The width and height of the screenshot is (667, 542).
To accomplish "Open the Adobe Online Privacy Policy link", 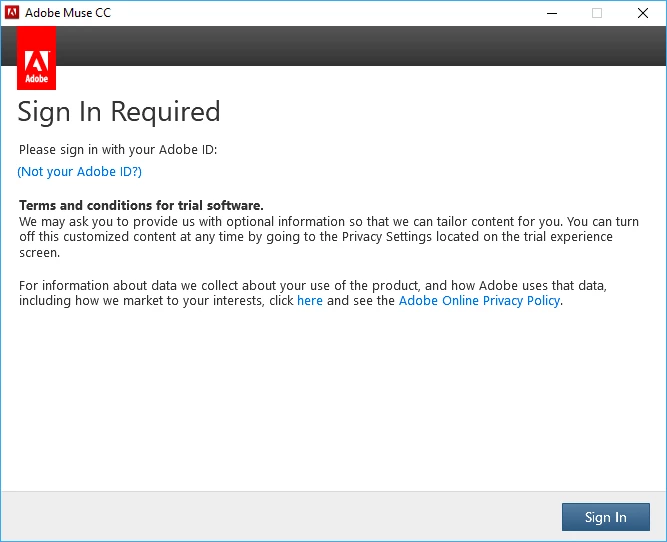I will [479, 301].
